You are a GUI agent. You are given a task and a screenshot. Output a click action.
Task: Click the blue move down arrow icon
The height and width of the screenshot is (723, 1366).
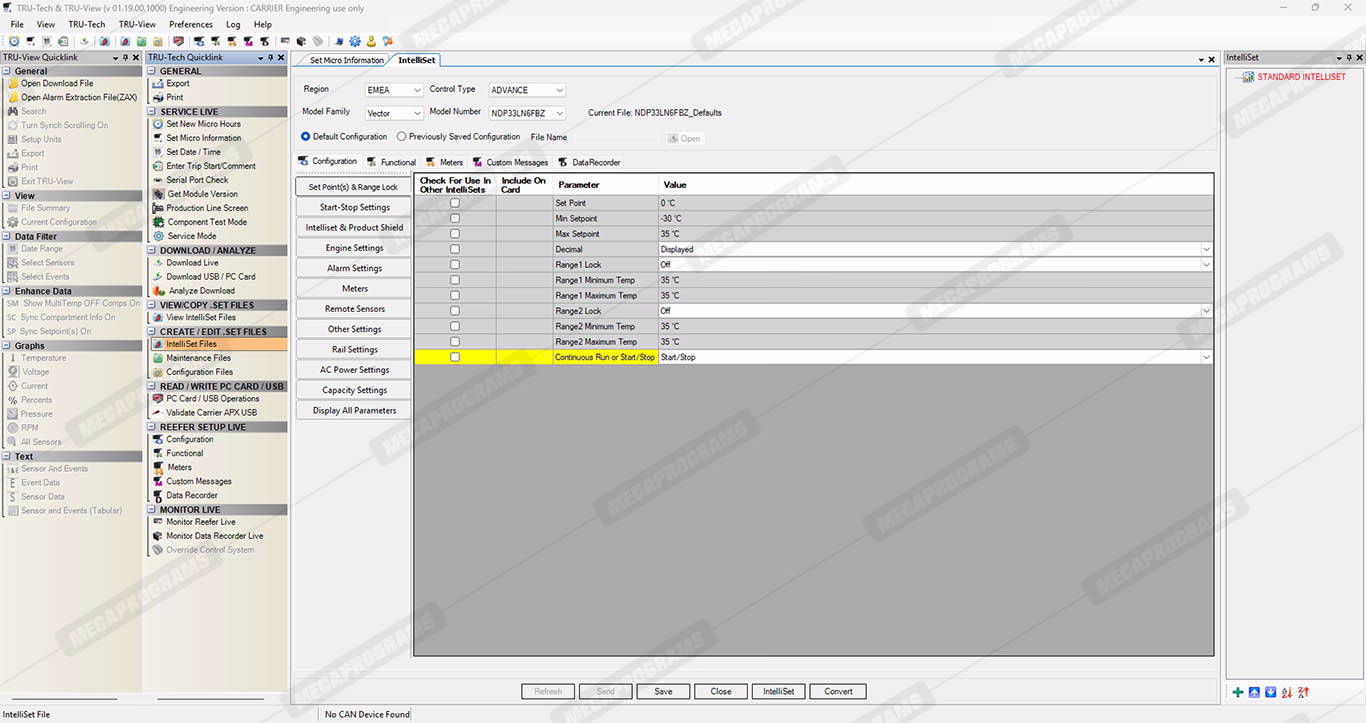click(1270, 692)
